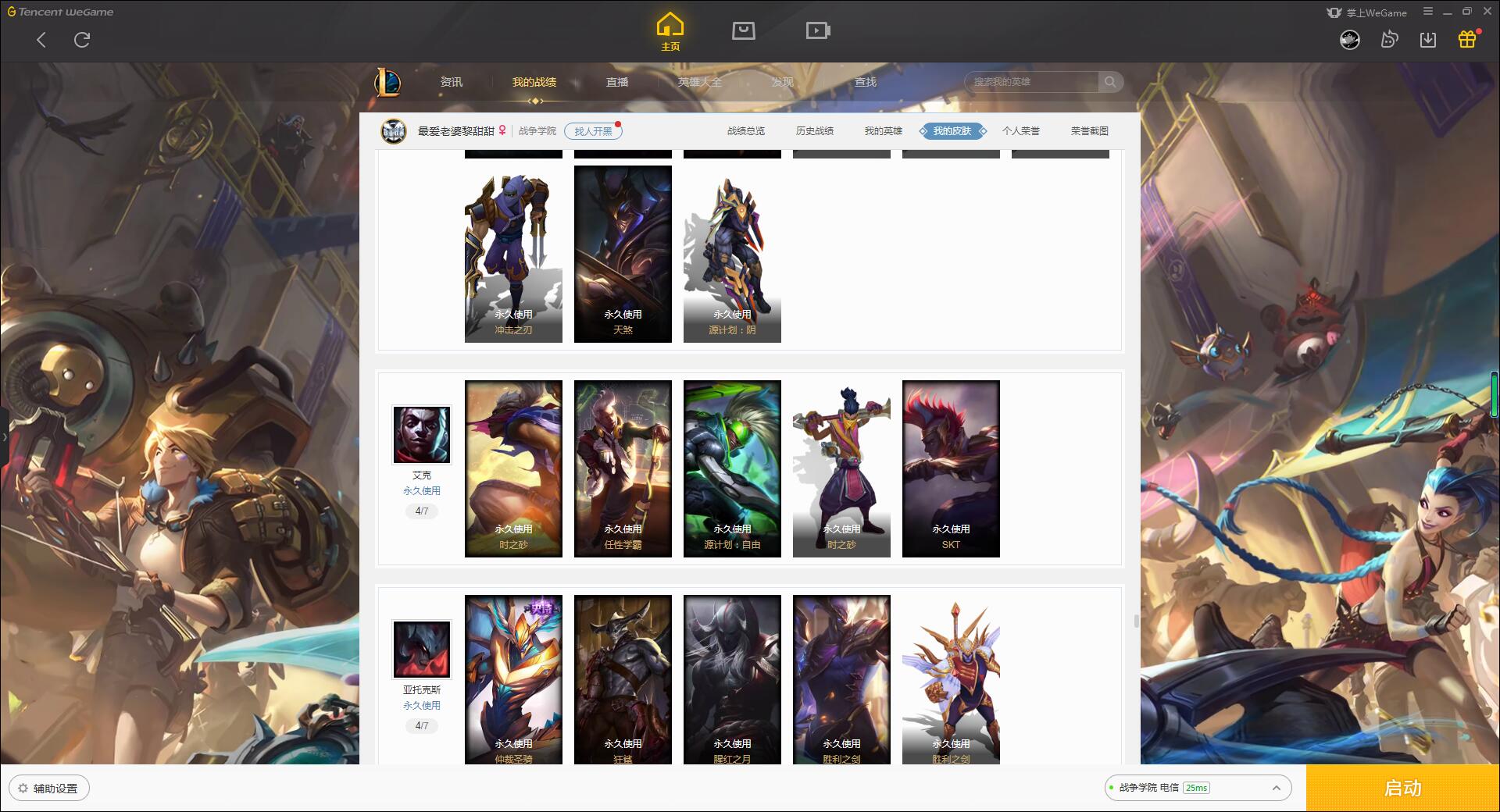The width and height of the screenshot is (1500, 812).
Task: Open the video/live icon in top bar
Action: tap(818, 30)
